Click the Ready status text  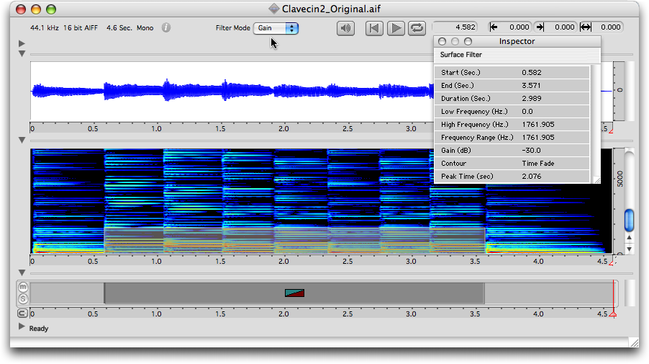[38, 328]
